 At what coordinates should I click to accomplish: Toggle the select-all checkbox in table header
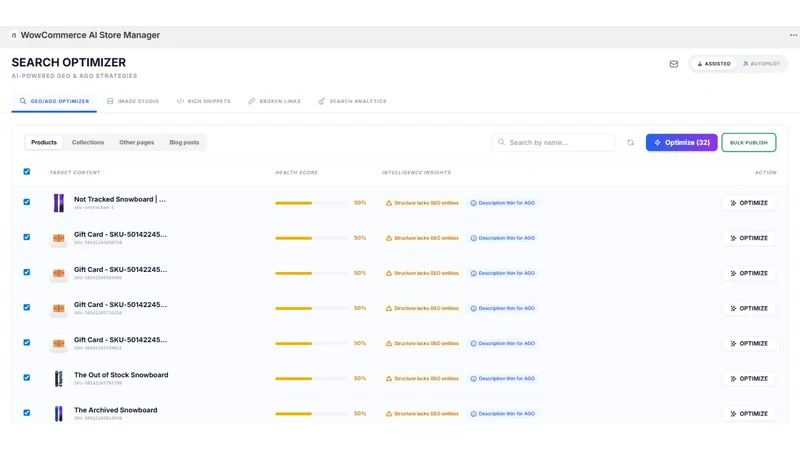click(27, 171)
